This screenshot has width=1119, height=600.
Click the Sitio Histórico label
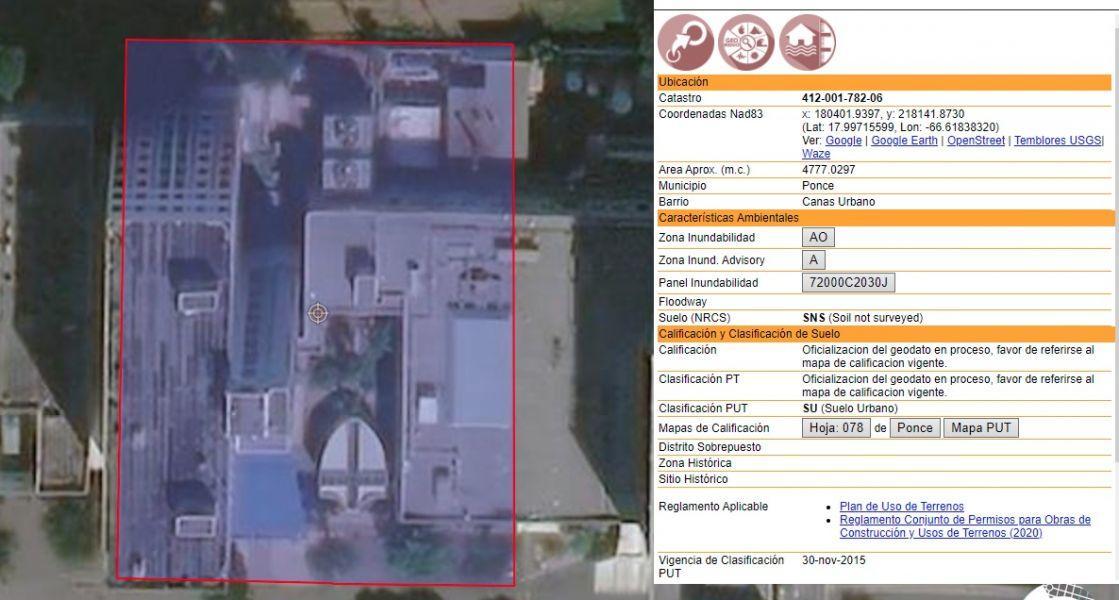tap(693, 479)
